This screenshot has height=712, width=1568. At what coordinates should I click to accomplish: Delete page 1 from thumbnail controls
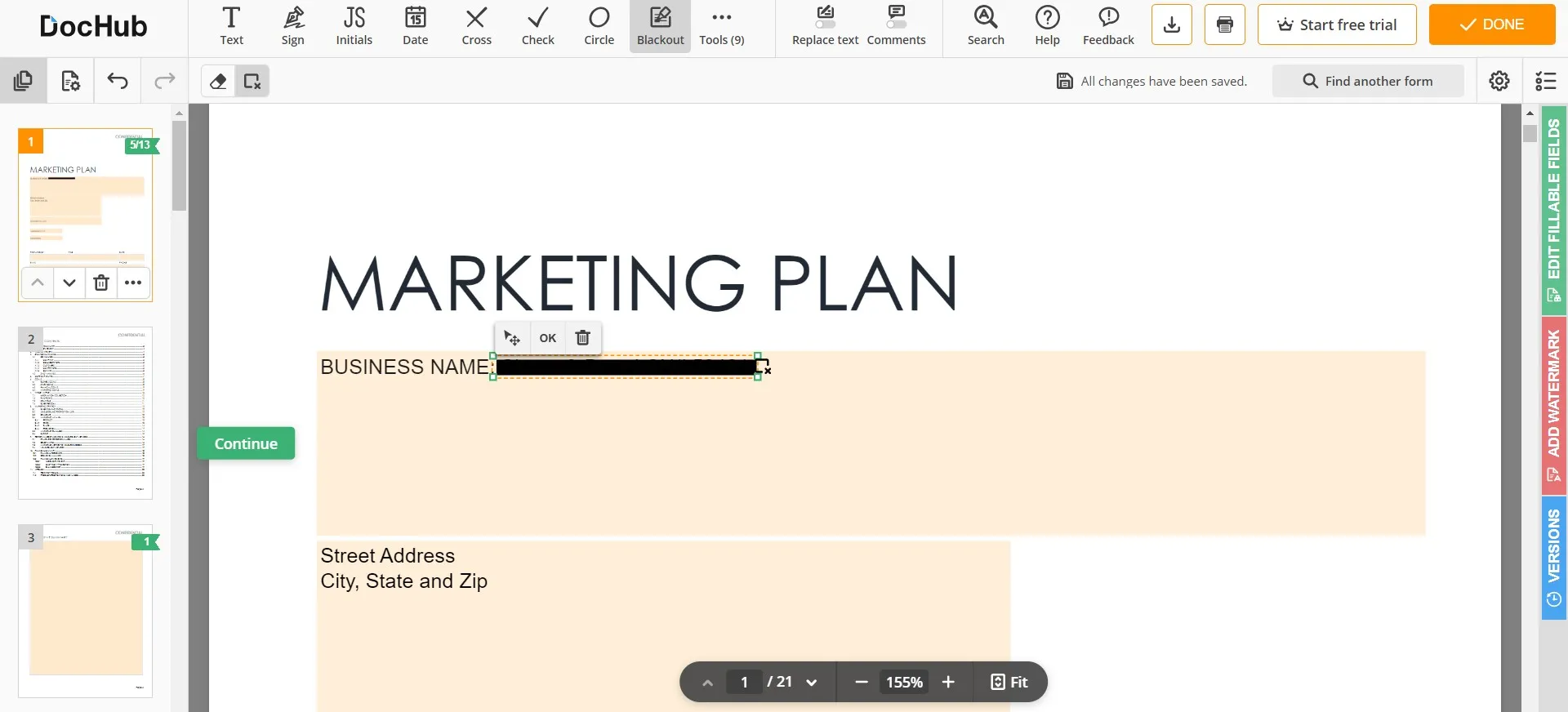tap(101, 283)
